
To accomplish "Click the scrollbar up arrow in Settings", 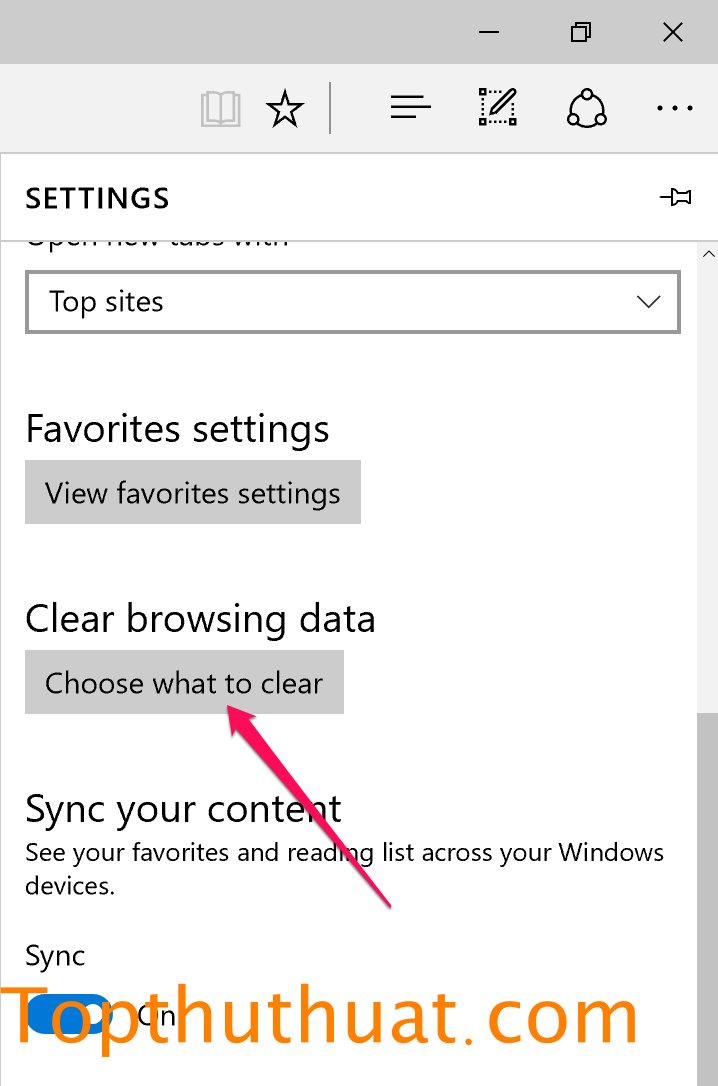I will [x=708, y=254].
